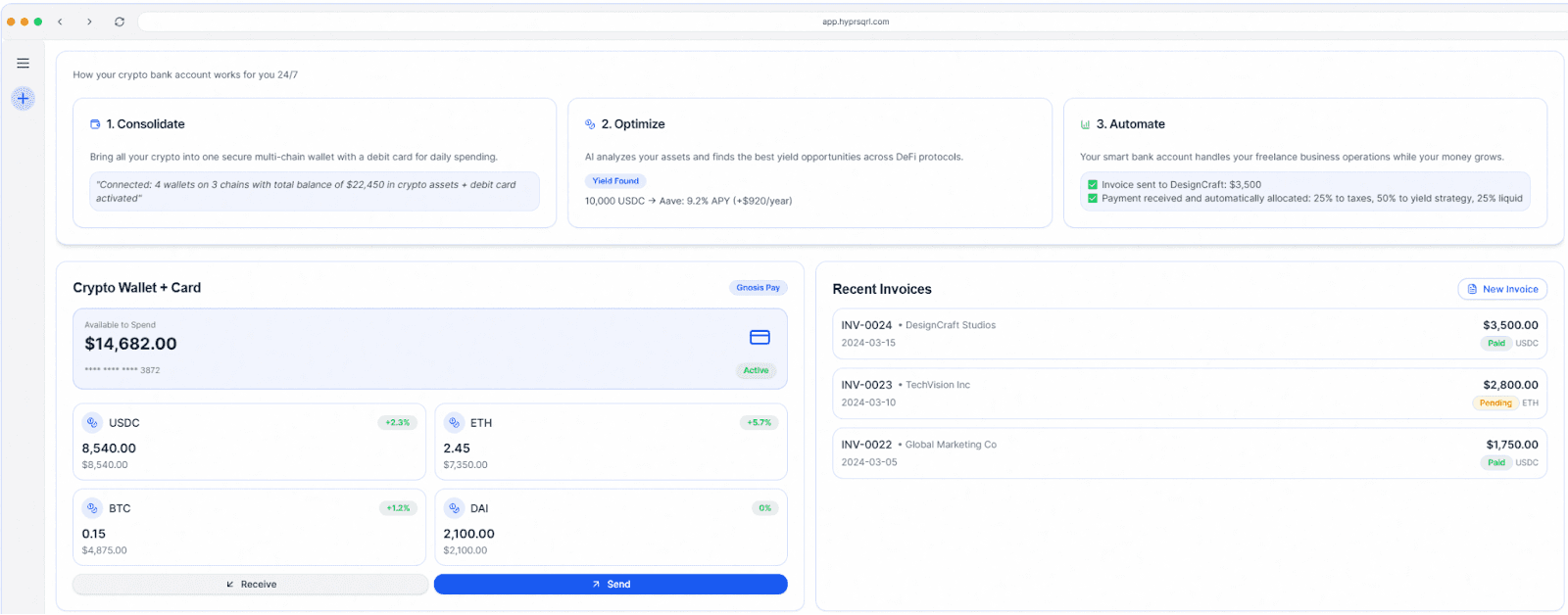Viewport: 1568px width, 615px height.
Task: Click the debit card icon
Action: click(759, 337)
